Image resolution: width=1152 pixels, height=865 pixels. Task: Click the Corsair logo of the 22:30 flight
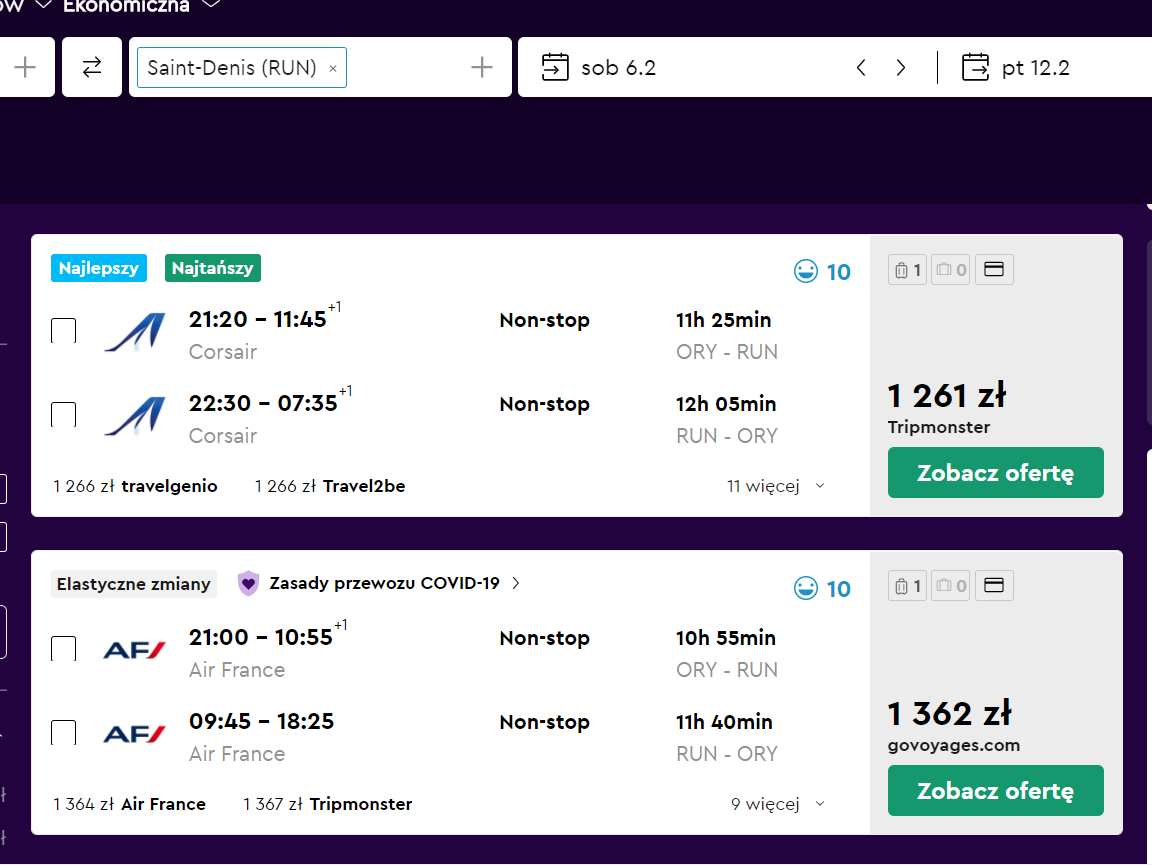pyautogui.click(x=135, y=416)
